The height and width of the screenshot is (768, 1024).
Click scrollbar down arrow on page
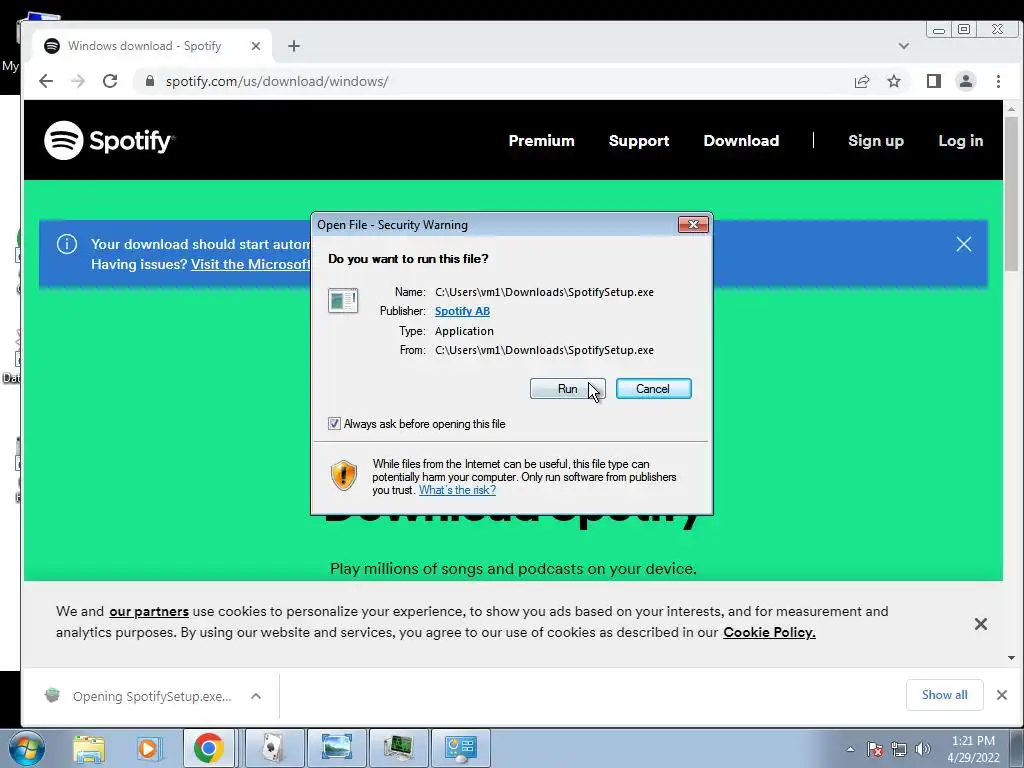pyautogui.click(x=1012, y=658)
